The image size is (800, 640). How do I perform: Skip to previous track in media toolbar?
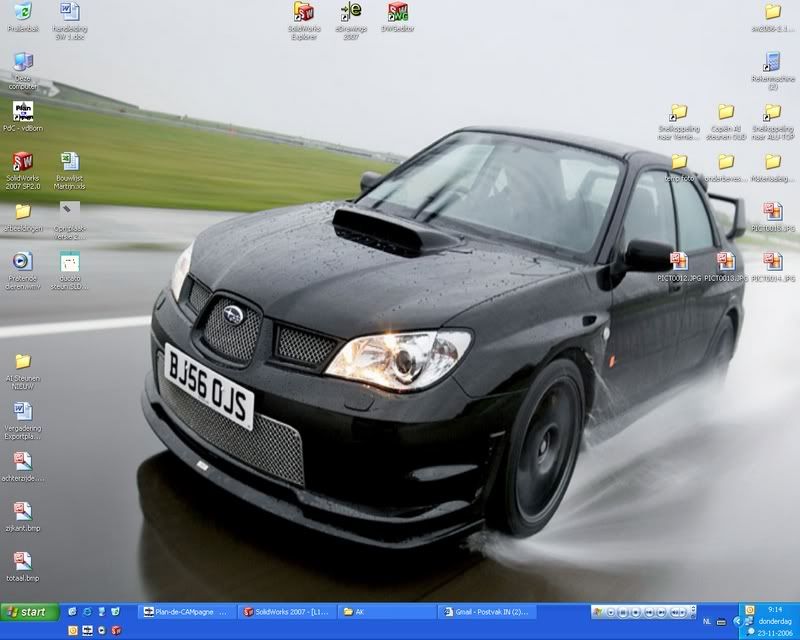649,612
